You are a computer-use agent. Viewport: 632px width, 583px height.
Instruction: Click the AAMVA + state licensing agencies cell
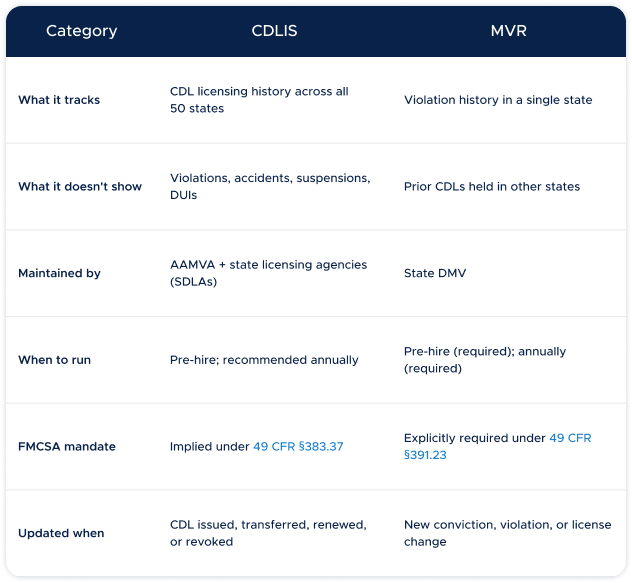[x=268, y=273]
